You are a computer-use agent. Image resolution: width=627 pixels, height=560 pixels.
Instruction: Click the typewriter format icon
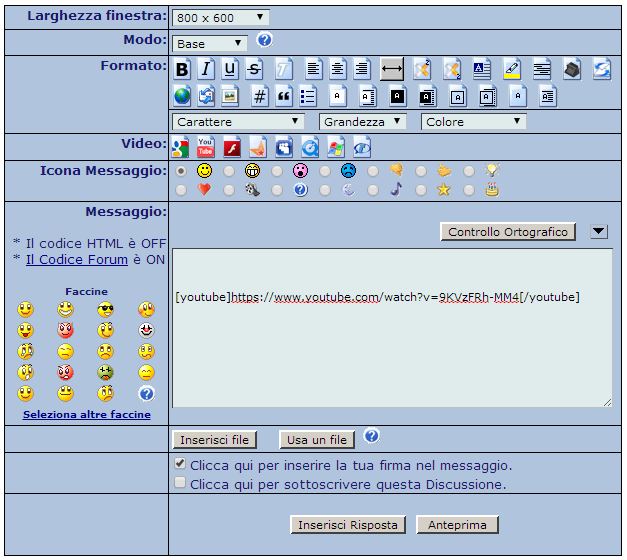(x=572, y=70)
